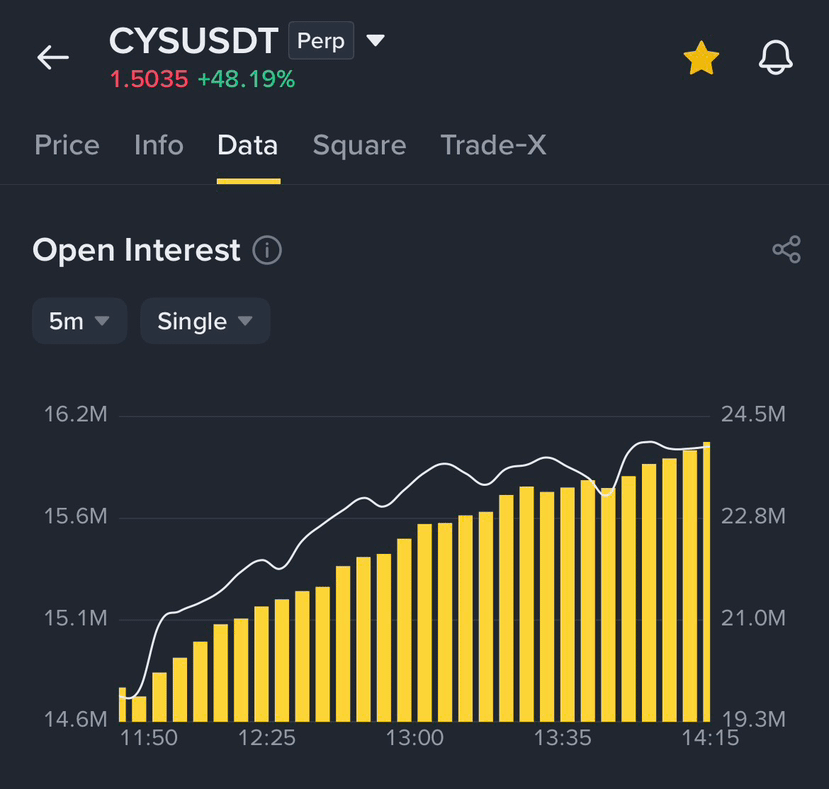
Task: Tap the Perp contract badge
Action: pos(321,40)
